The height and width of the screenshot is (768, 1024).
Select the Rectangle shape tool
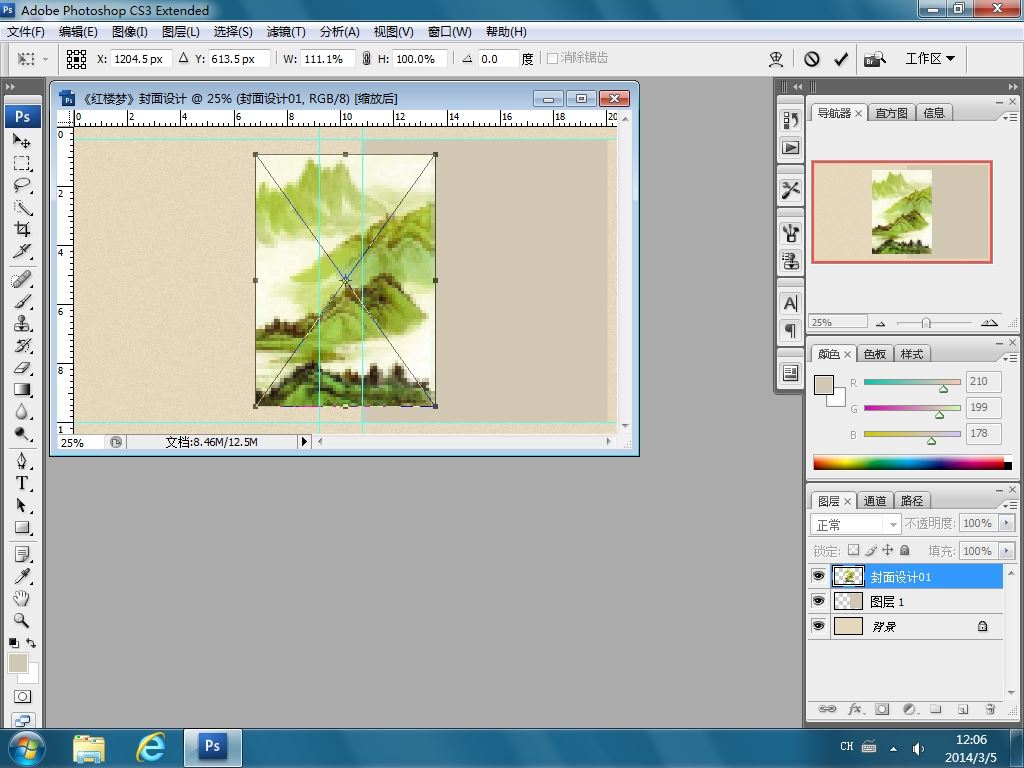[x=22, y=528]
